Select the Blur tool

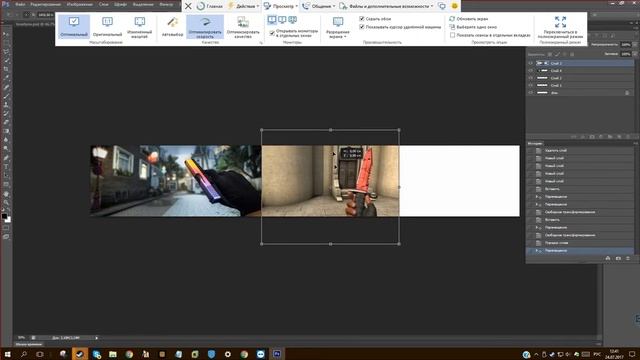(6, 140)
